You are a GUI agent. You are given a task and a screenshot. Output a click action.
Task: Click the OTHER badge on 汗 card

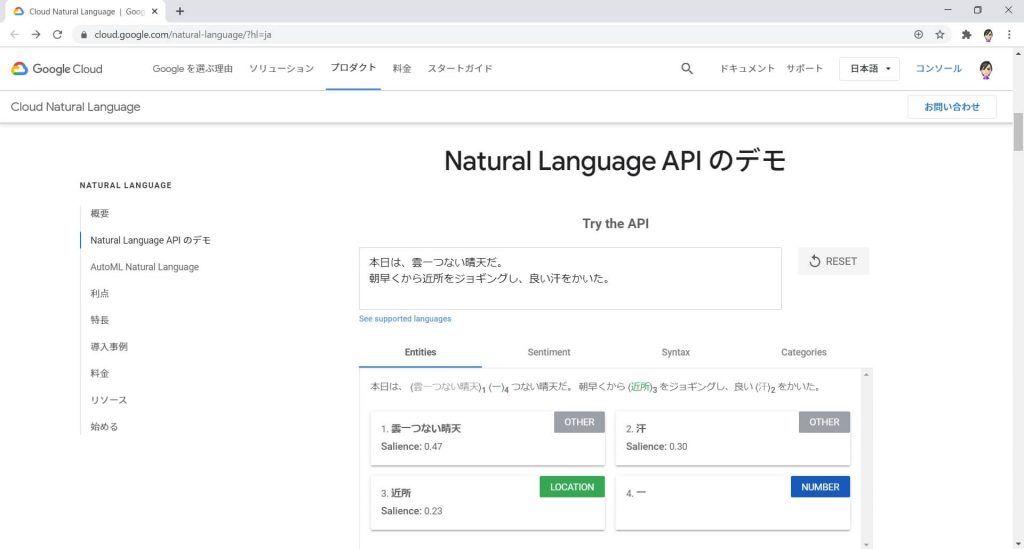pyautogui.click(x=824, y=422)
